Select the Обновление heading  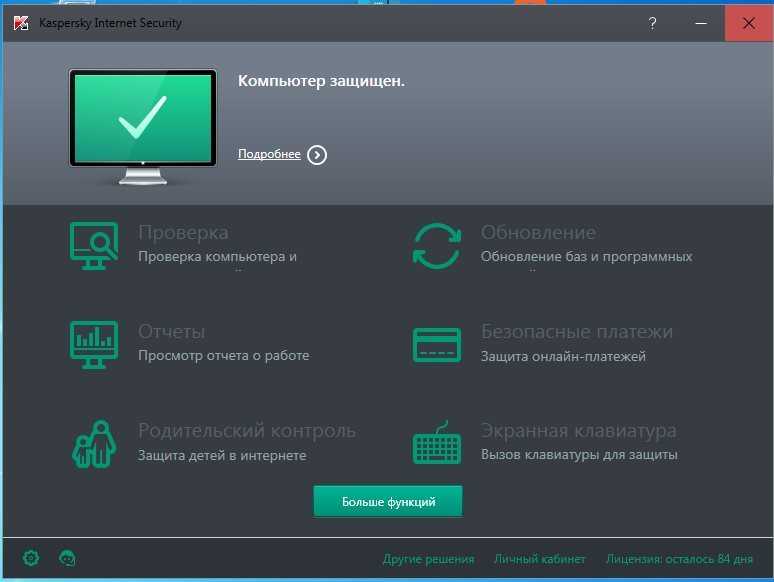pyautogui.click(x=539, y=233)
